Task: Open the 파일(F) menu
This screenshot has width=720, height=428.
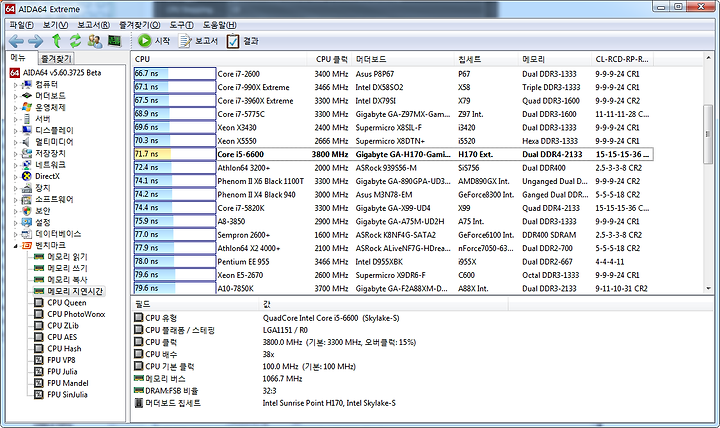Action: click(x=21, y=25)
